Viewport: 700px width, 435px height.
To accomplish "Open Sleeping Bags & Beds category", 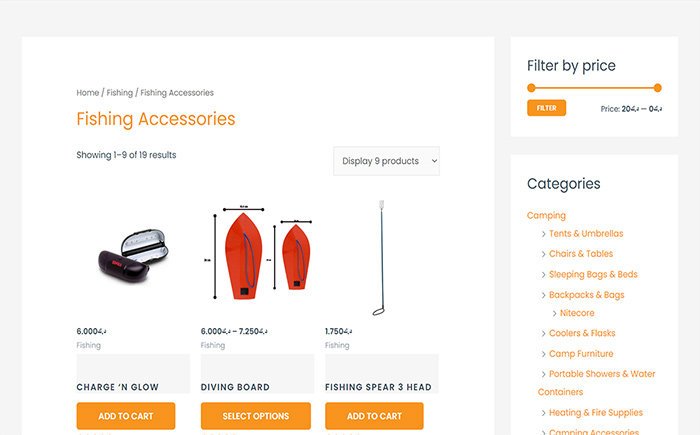I will coord(593,274).
